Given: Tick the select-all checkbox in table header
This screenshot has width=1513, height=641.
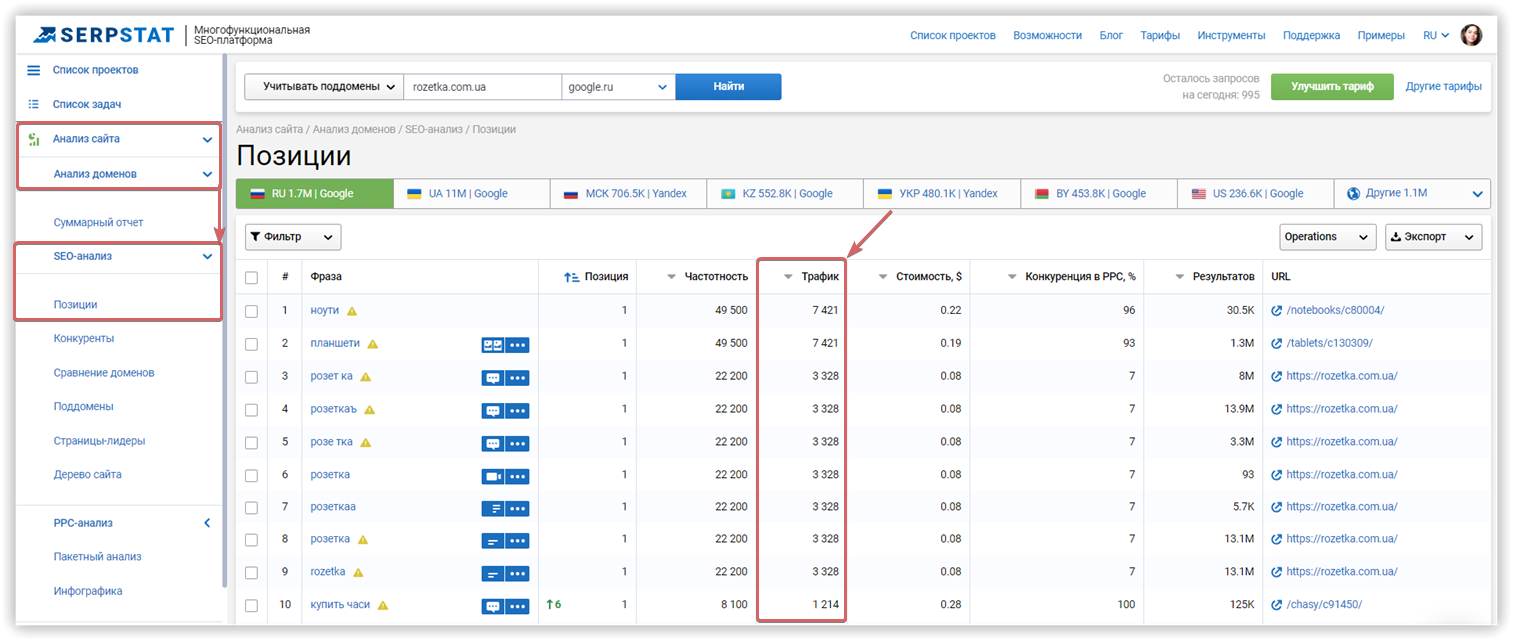Looking at the screenshot, I should [252, 278].
